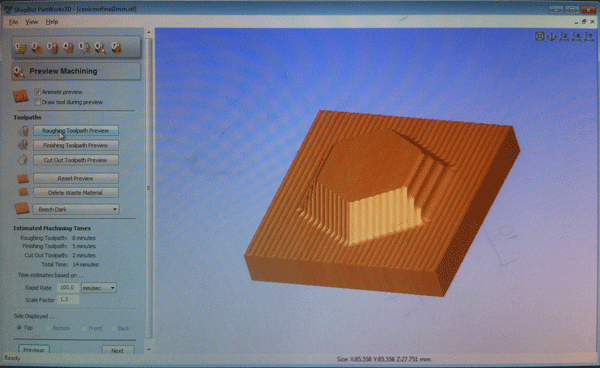Click Delete Waste Material button
Image resolution: width=600 pixels, height=368 pixels.
(76, 193)
